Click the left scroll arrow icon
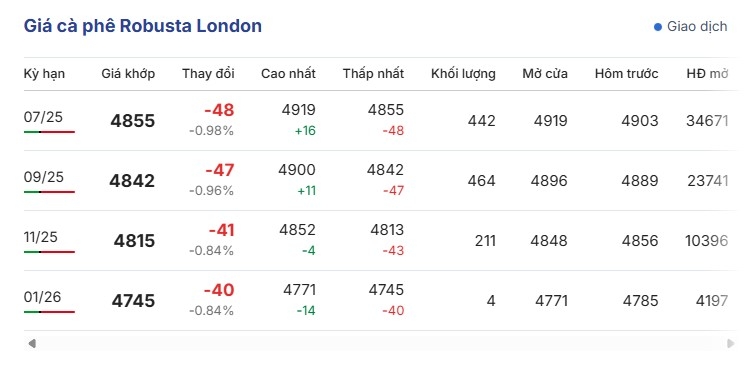756x365 pixels. coord(32,343)
